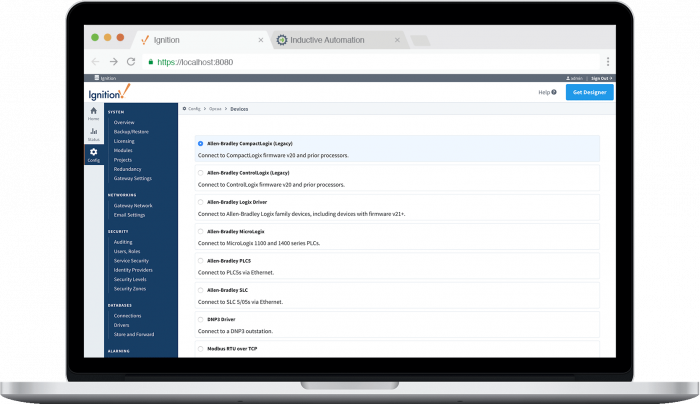Open Connections under Databases

(127, 316)
